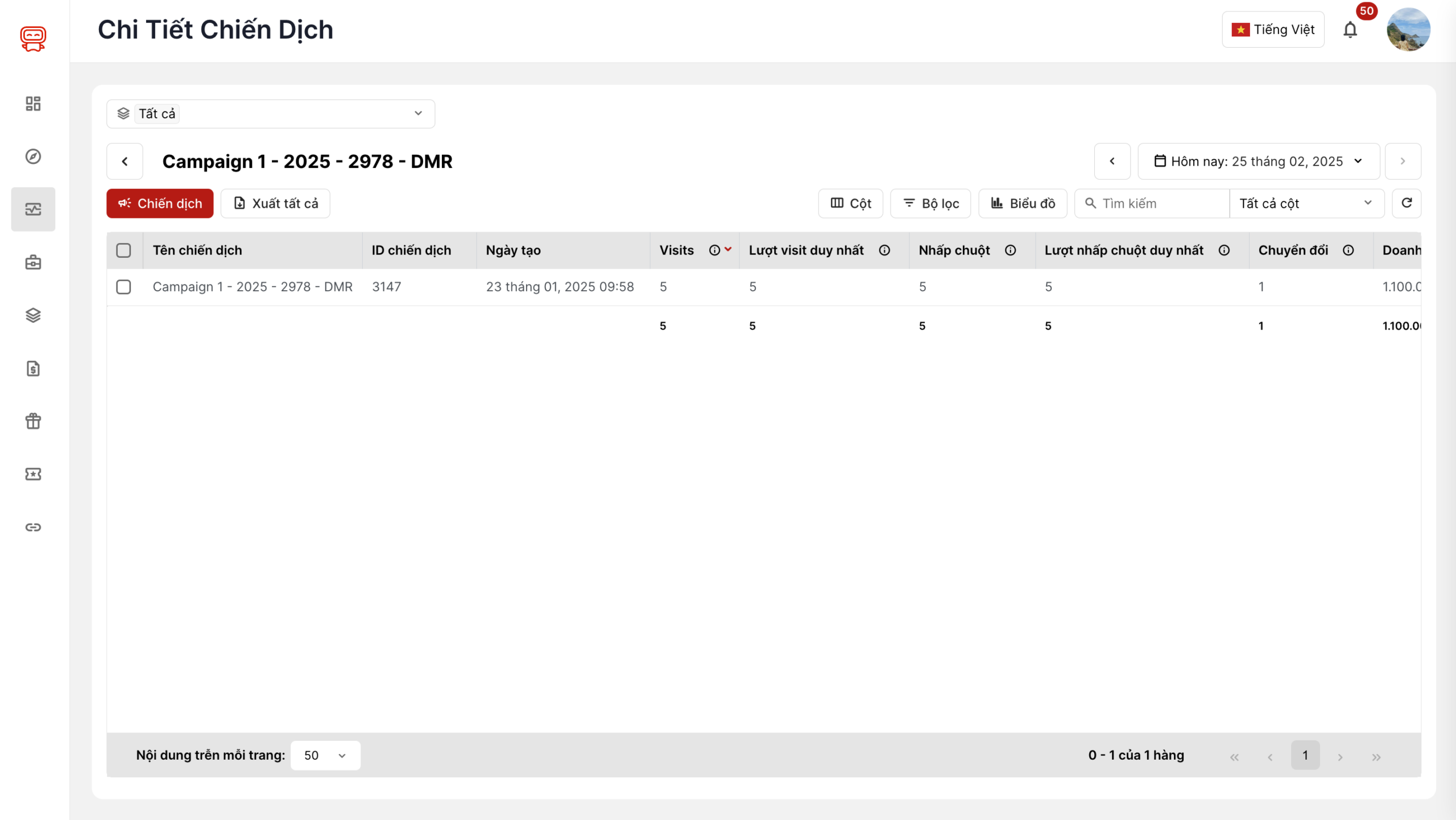The image size is (1456, 820).
Task: Click the gift box sidebar icon
Action: [33, 421]
